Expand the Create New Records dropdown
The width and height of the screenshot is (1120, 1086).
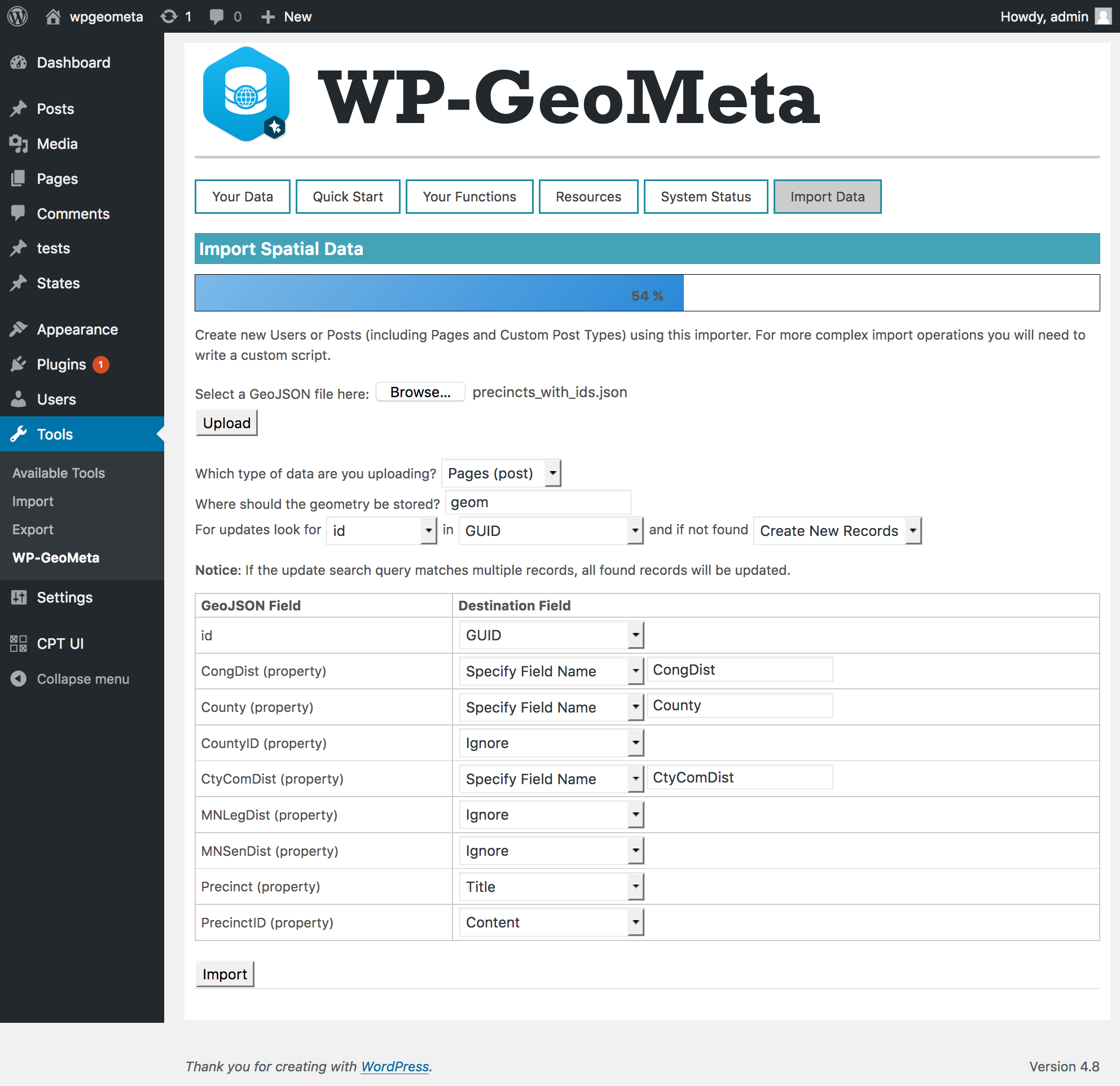coord(837,531)
